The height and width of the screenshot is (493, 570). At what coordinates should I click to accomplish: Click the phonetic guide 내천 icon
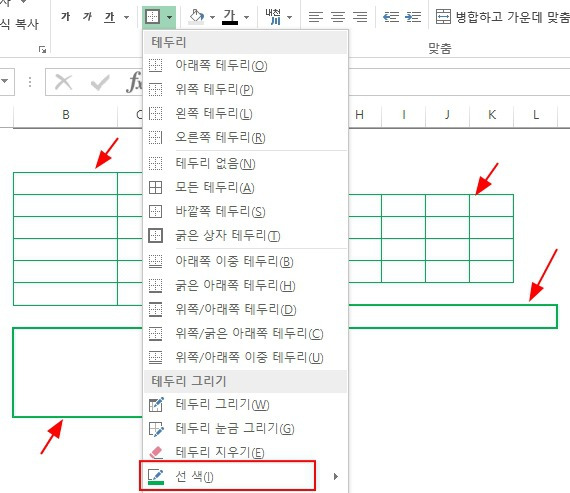(x=273, y=17)
